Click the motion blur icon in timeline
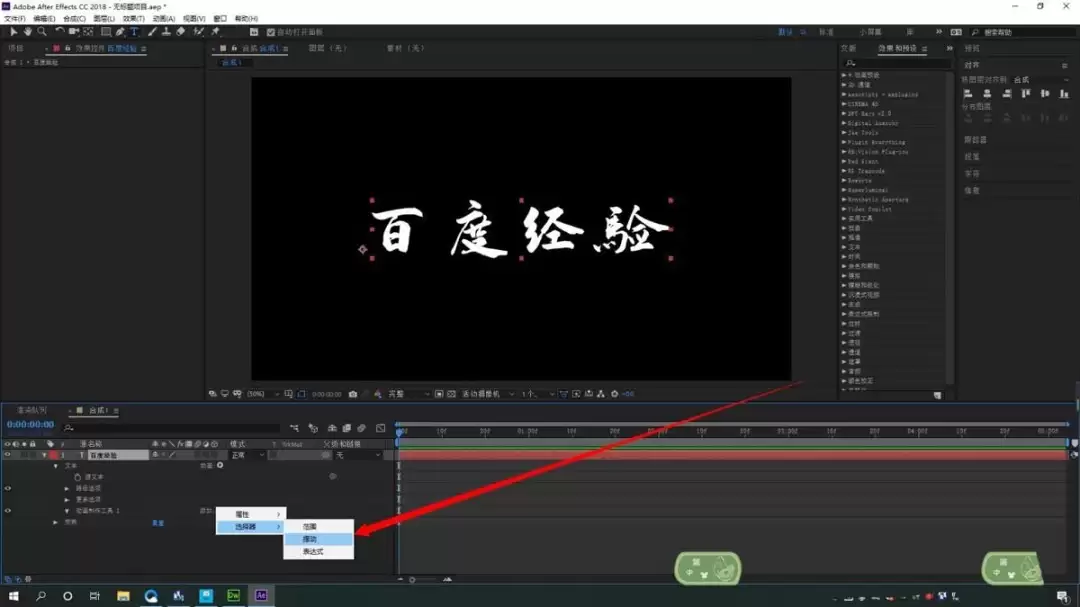Viewport: 1080px width, 607px height. tap(362, 429)
